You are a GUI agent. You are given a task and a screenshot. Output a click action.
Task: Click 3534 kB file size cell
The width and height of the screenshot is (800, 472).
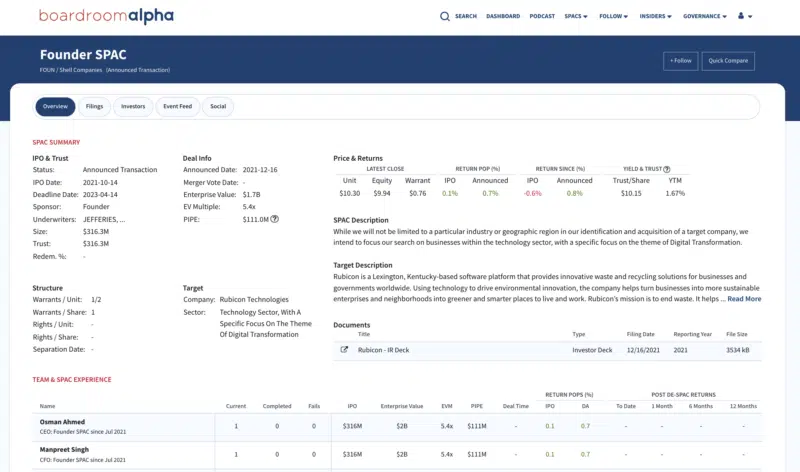(737, 350)
